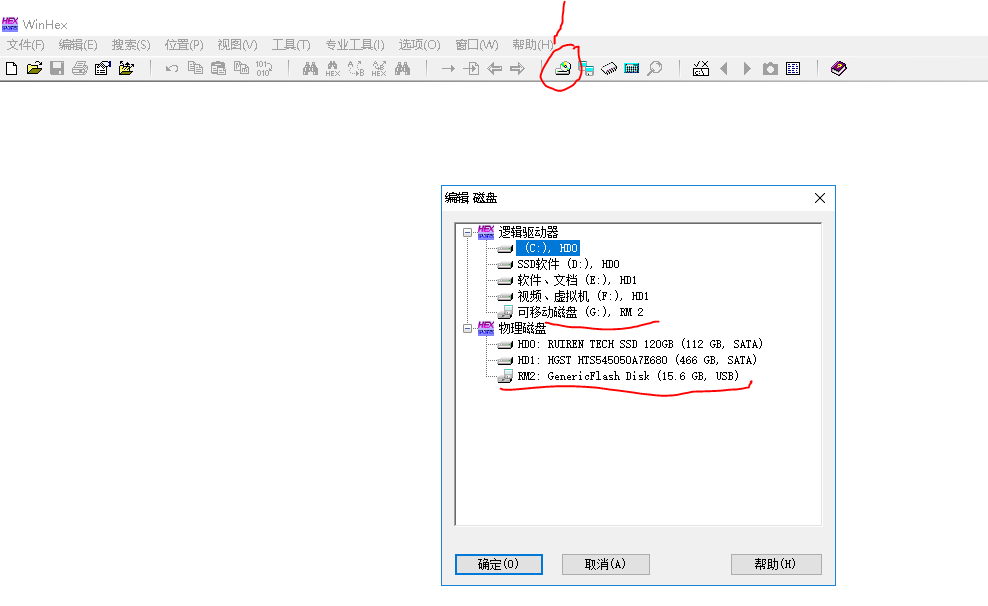The image size is (988, 606).
Task: Open the 选项(O) menu
Action: (x=420, y=45)
